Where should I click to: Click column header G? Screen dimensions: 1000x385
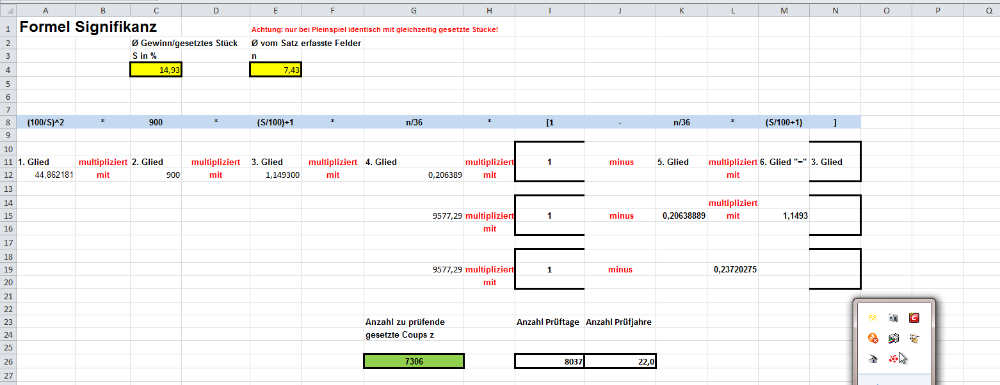click(414, 10)
